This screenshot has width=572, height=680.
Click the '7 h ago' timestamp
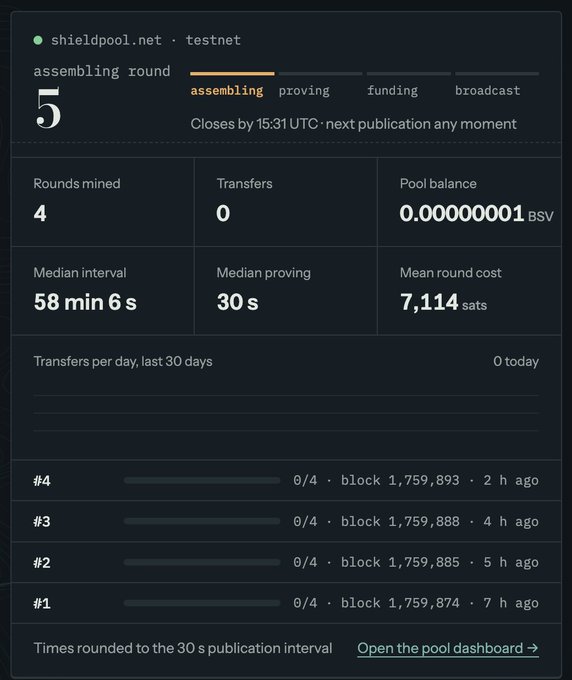[x=511, y=603]
